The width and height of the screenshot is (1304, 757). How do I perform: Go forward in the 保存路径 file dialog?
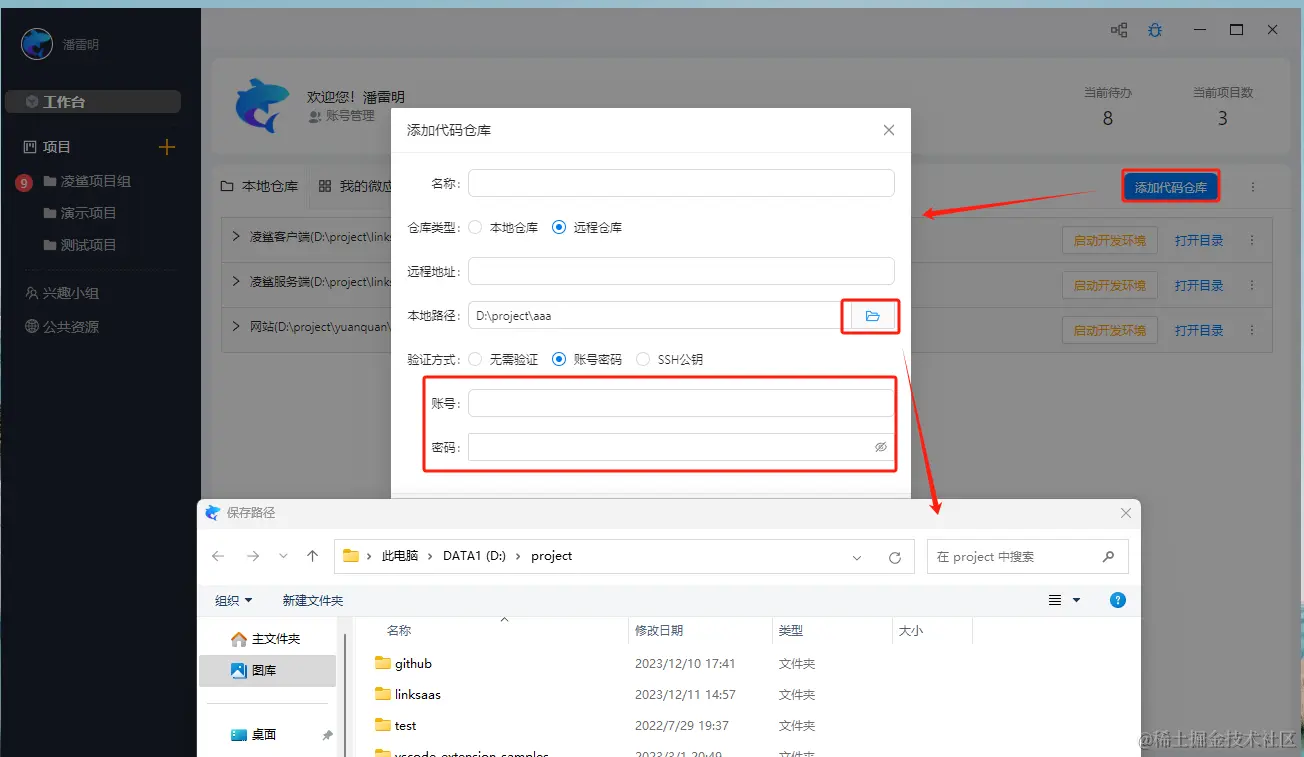tap(252, 556)
